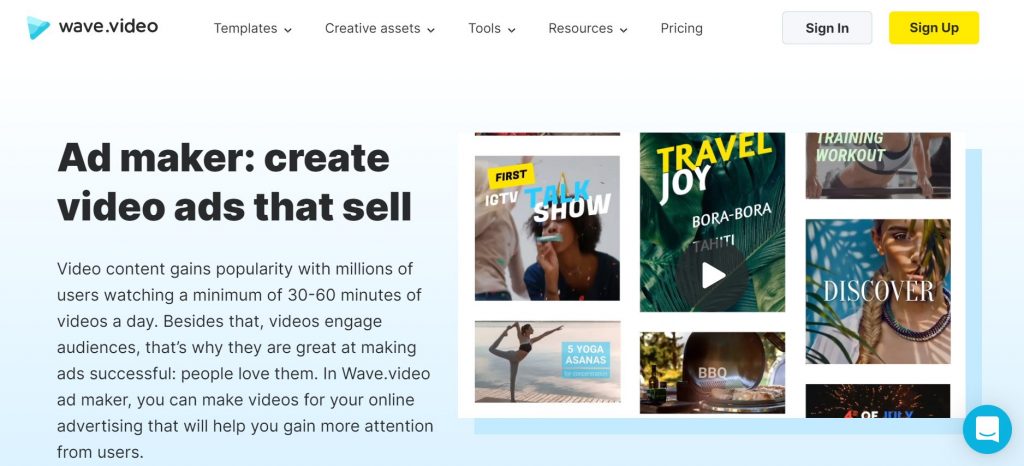The image size is (1024, 466).
Task: Open the Tools menu
Action: (x=492, y=28)
